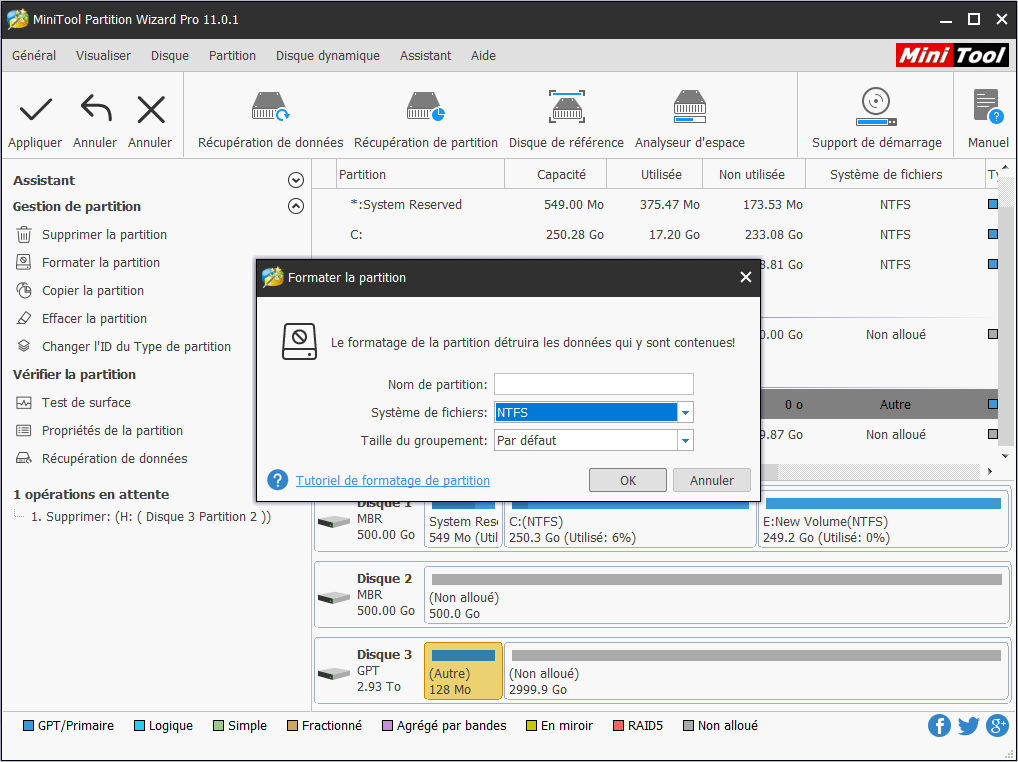Collapse the Gestion de partition section
This screenshot has height=762, width=1018.
click(295, 206)
